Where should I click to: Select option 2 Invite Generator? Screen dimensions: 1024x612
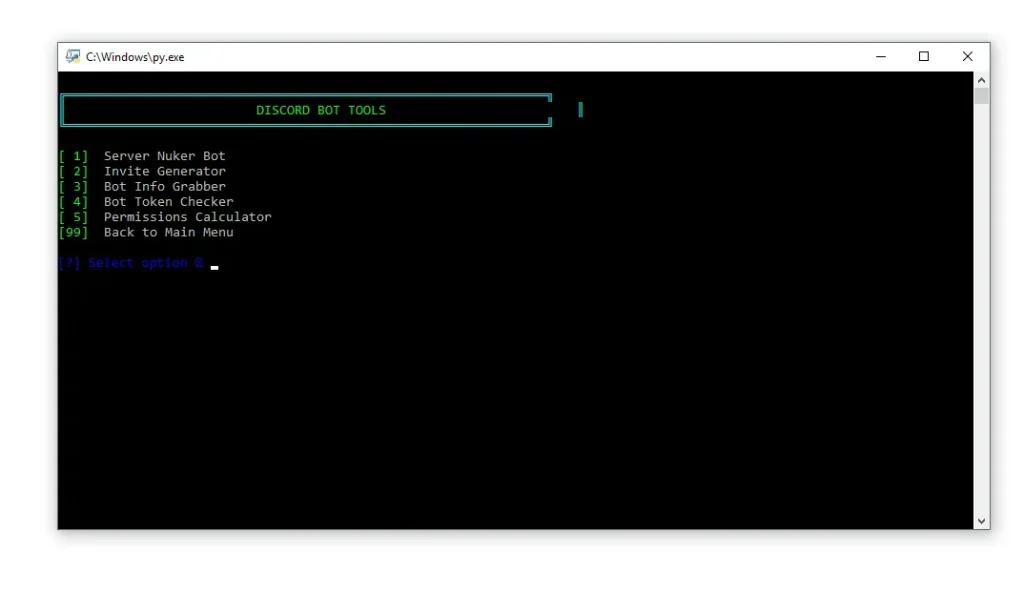coord(163,171)
